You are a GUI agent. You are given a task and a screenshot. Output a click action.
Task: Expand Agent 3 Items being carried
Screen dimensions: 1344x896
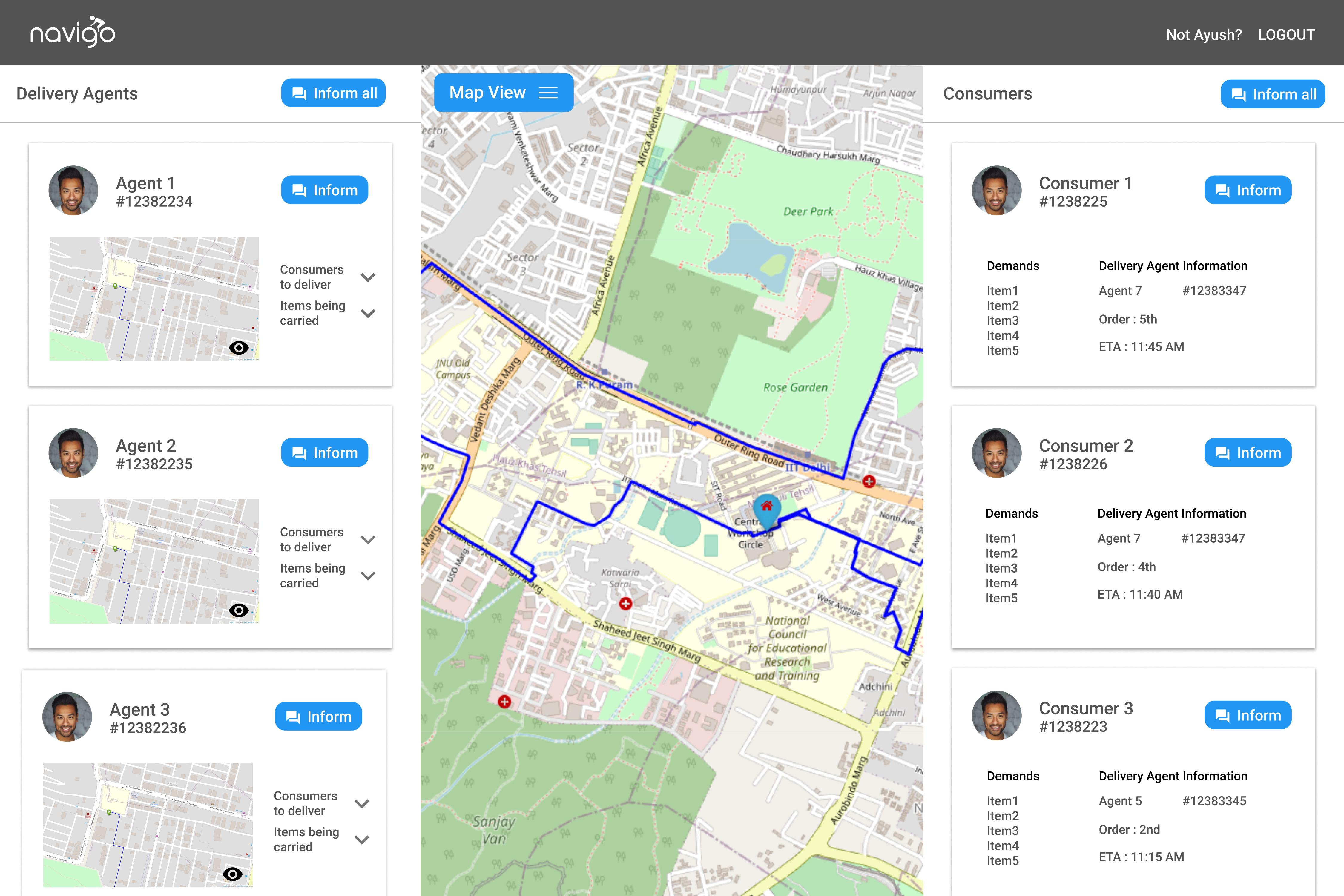[x=362, y=840]
